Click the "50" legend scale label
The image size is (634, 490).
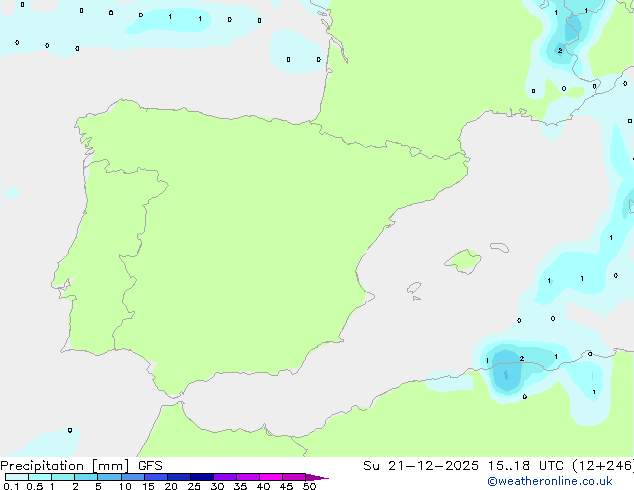pos(309,486)
